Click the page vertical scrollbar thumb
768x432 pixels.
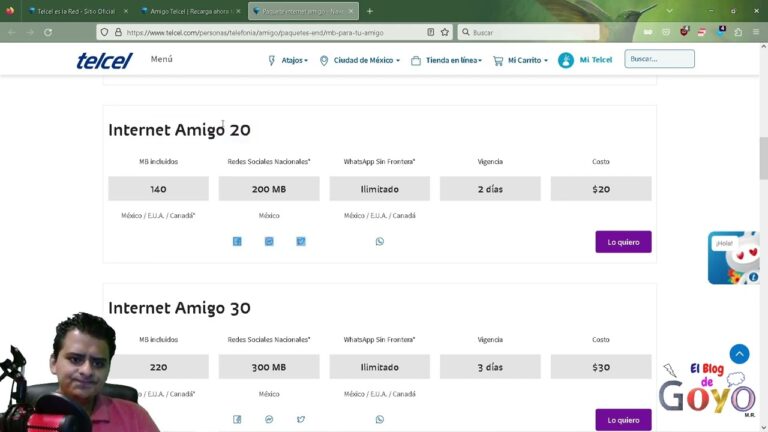(764, 158)
